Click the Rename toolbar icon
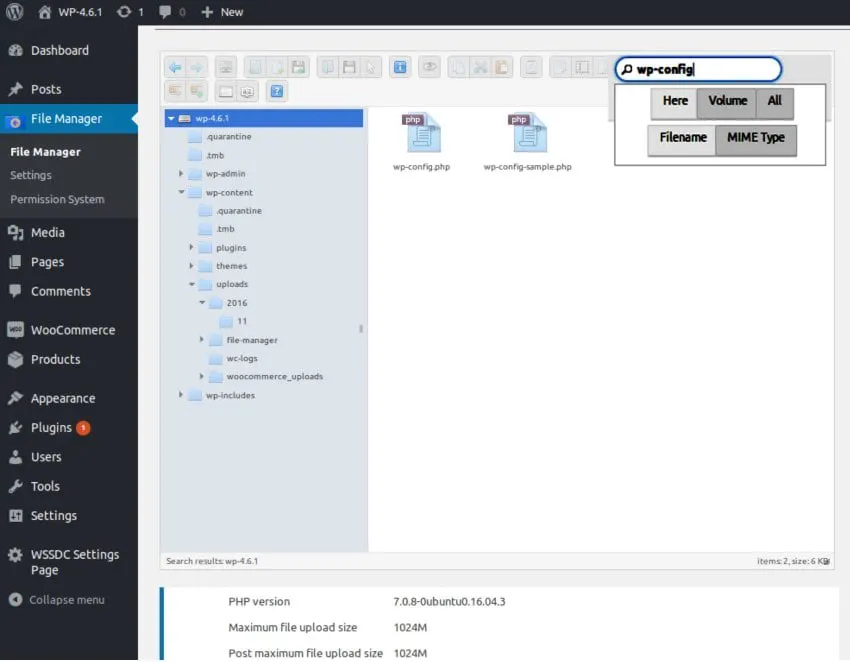The width and height of the screenshot is (850, 662). pos(582,67)
